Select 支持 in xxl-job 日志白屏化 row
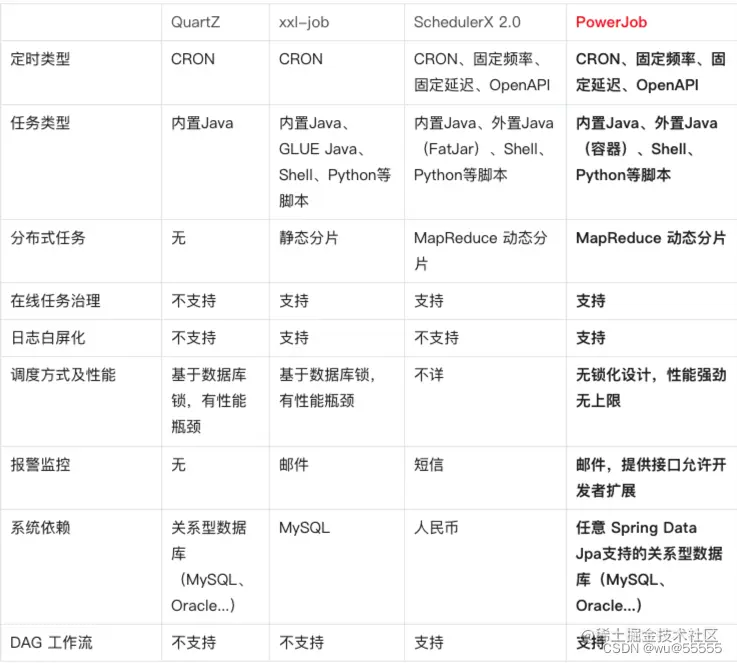737x663 pixels. (294, 337)
